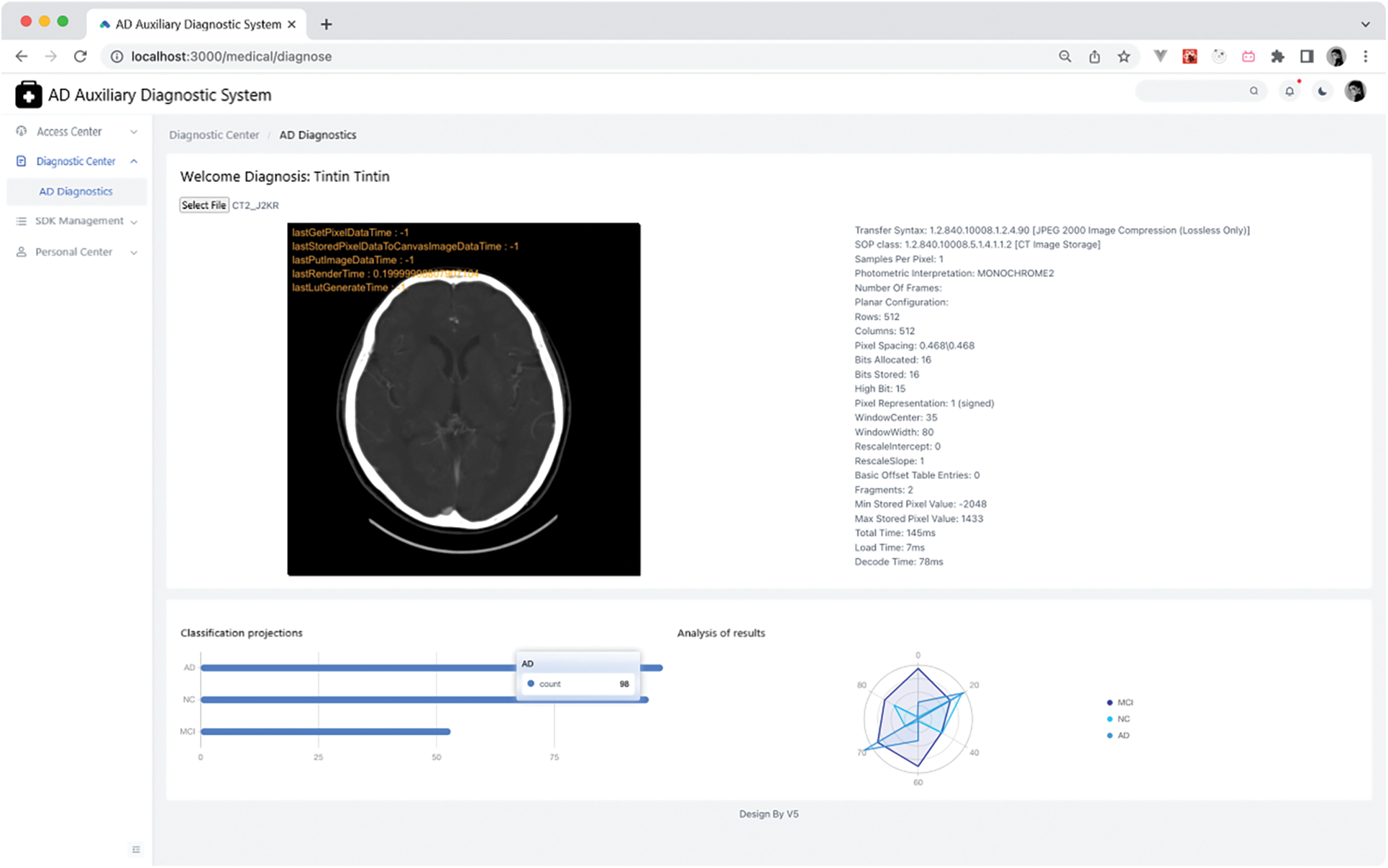Viewport: 1388px width, 868px height.
Task: Click Diagnostic Center breadcrumb link
Action: click(214, 135)
